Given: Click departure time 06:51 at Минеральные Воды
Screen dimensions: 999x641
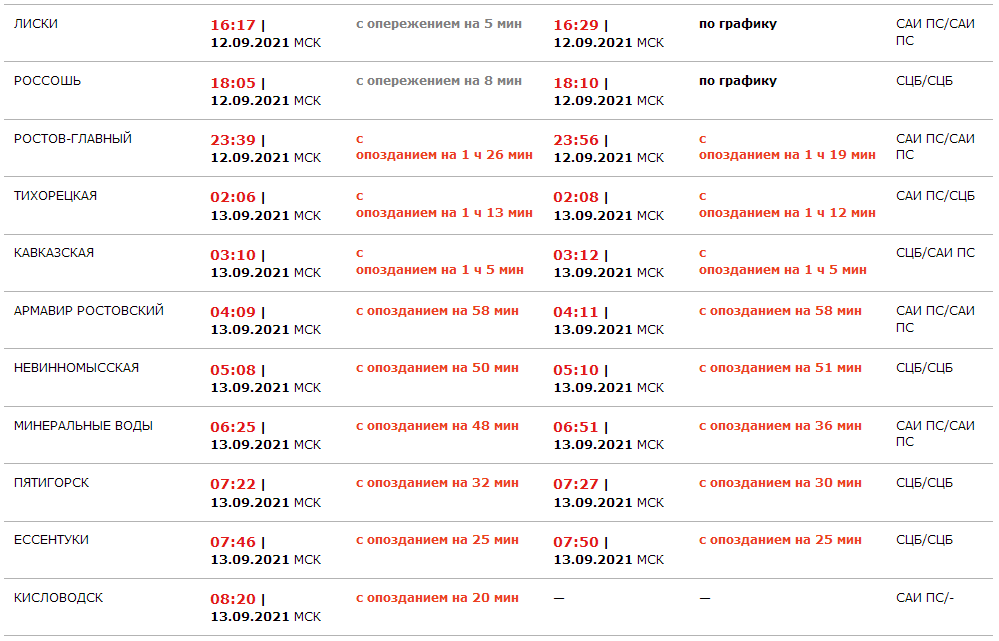Looking at the screenshot, I should pos(577,427).
